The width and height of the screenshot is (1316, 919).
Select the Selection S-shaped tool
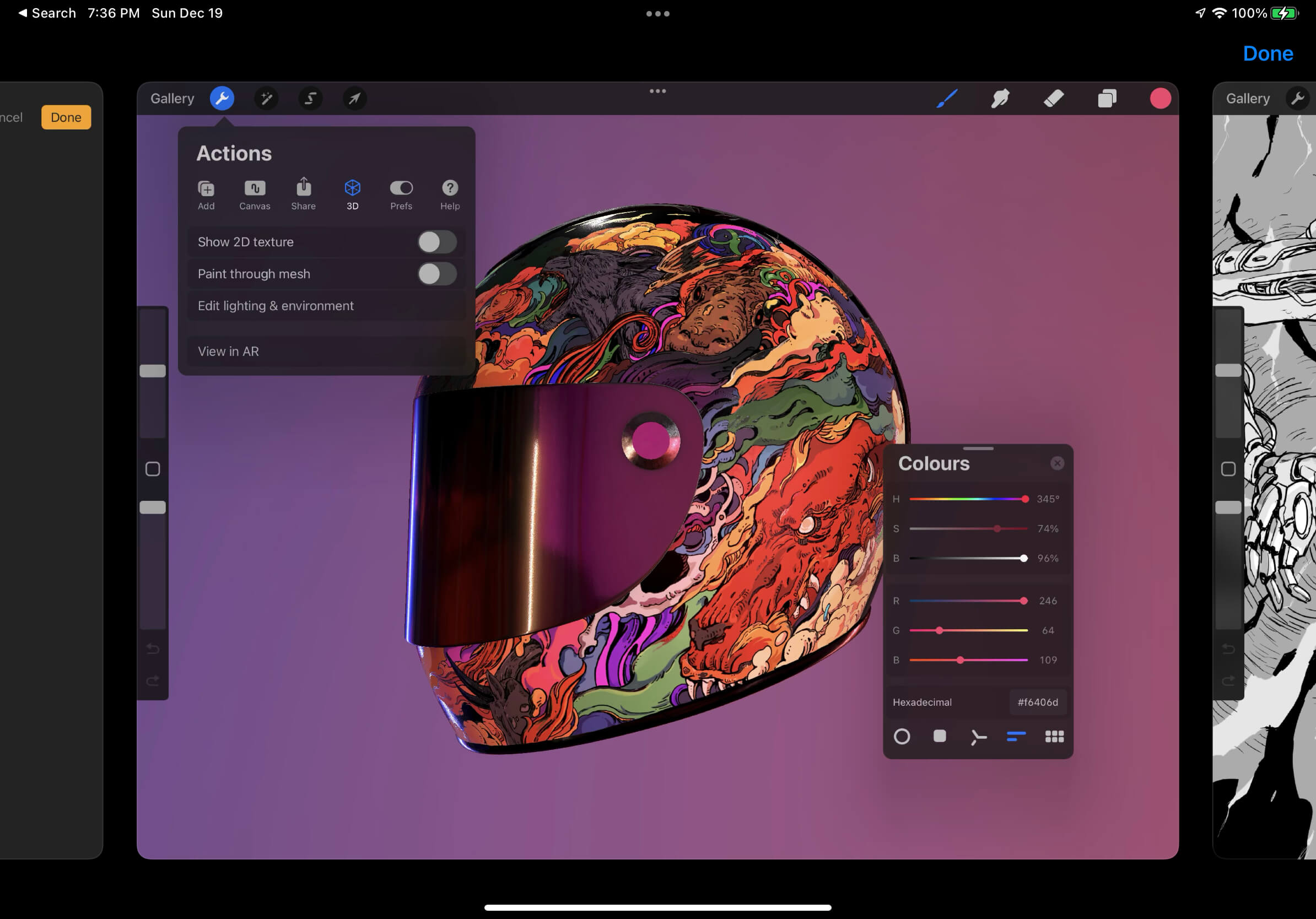[310, 99]
